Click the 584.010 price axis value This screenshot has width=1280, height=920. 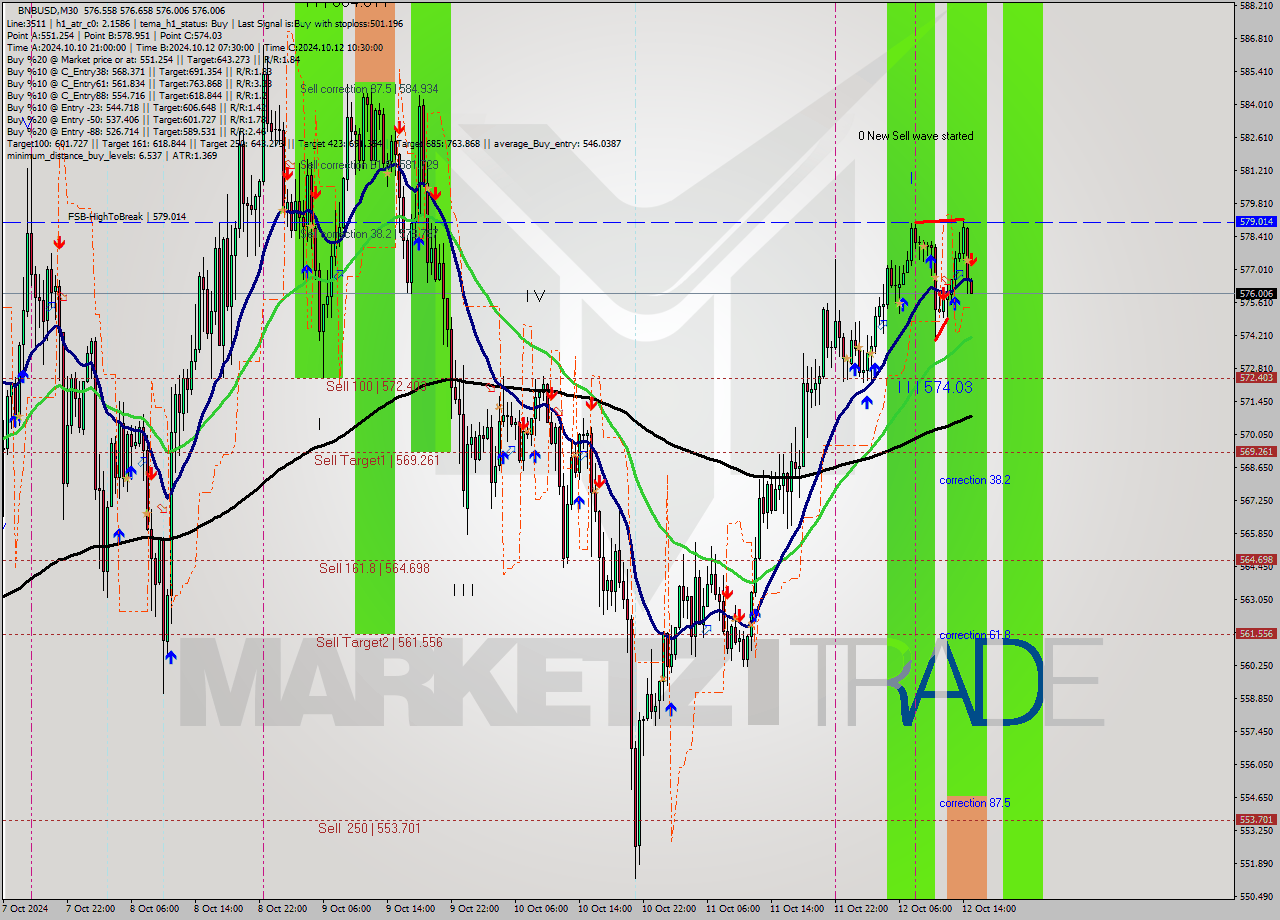coord(1256,104)
